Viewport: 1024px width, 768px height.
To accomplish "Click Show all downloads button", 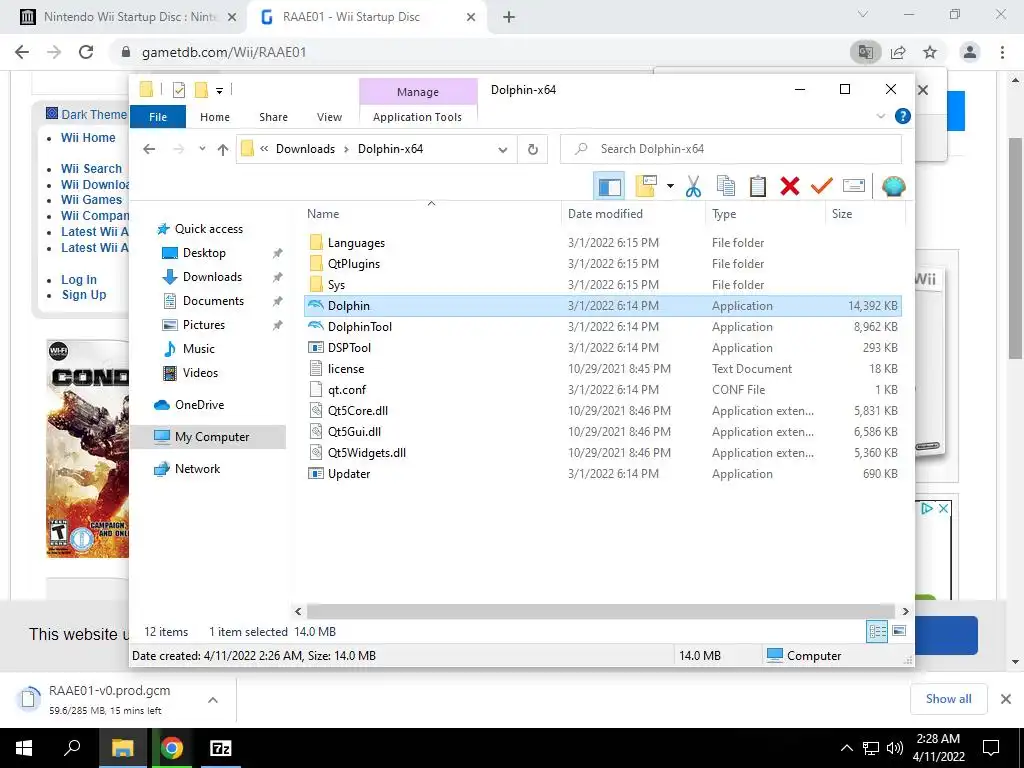I will pyautogui.click(x=948, y=699).
